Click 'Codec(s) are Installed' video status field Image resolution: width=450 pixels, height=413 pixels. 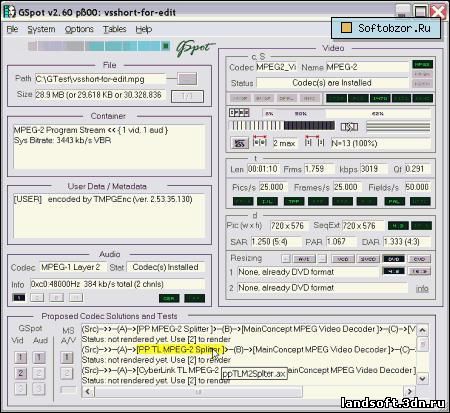332,83
